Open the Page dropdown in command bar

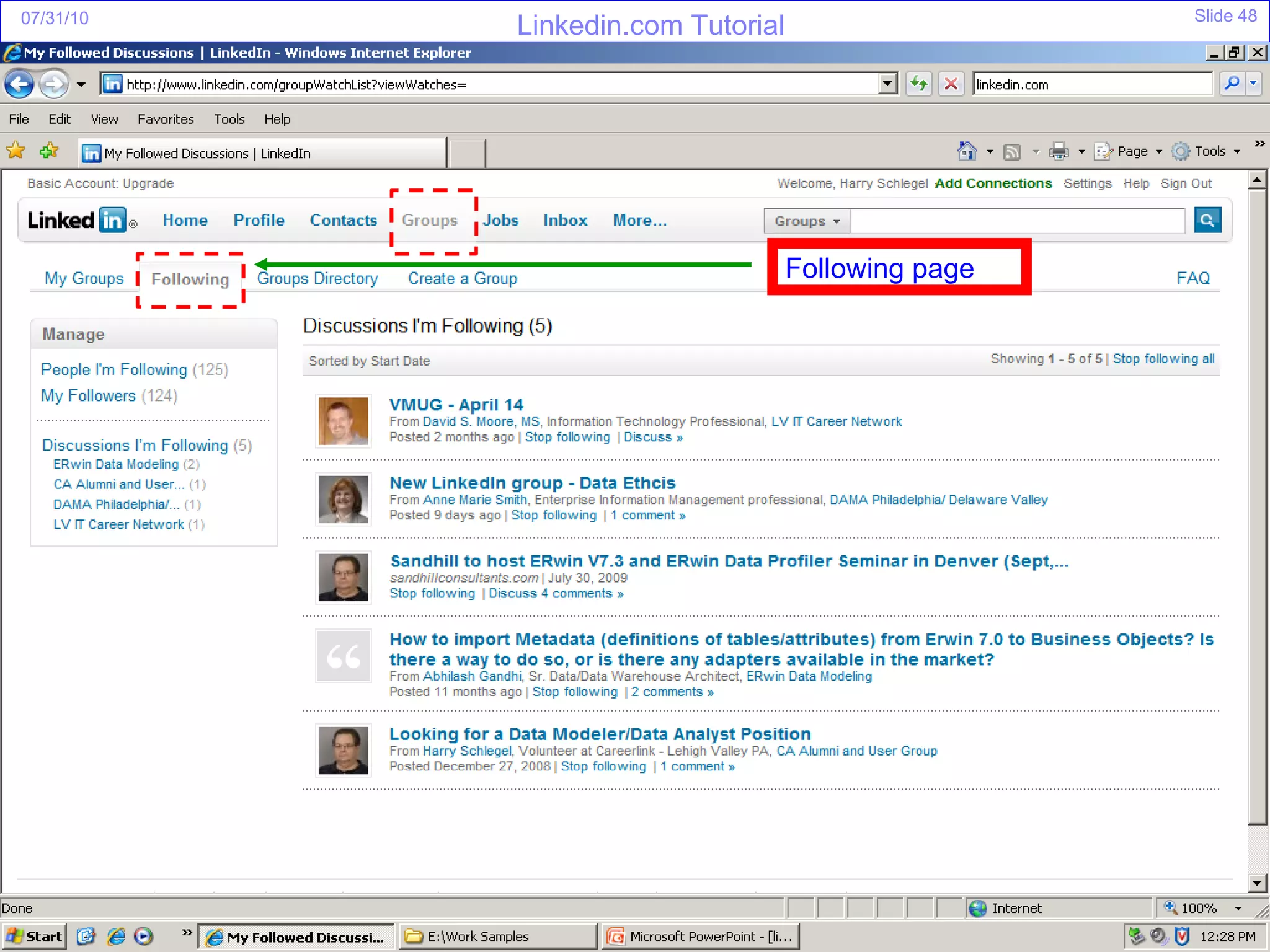pyautogui.click(x=1128, y=151)
